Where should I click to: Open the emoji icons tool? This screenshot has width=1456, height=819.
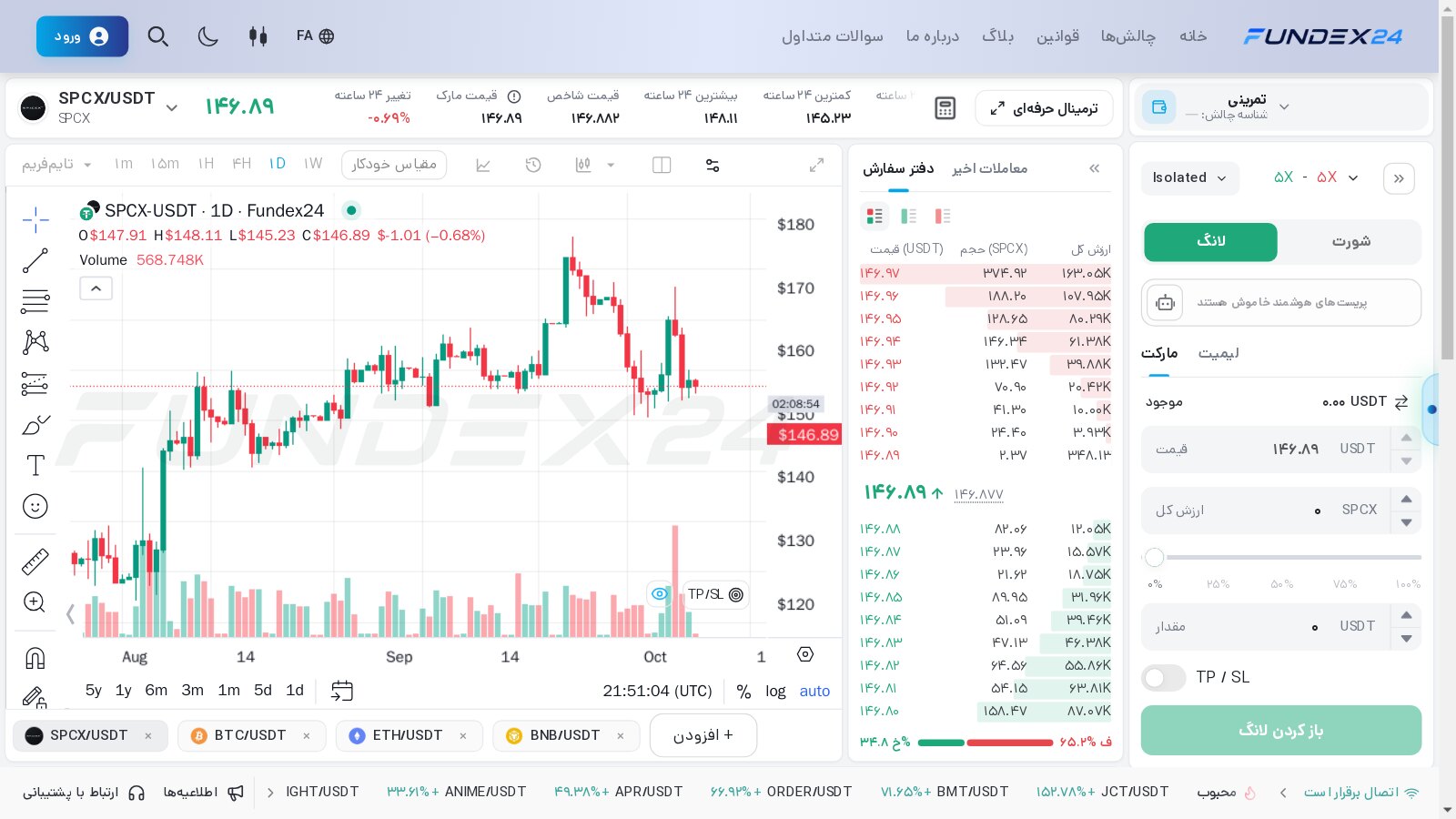click(35, 506)
